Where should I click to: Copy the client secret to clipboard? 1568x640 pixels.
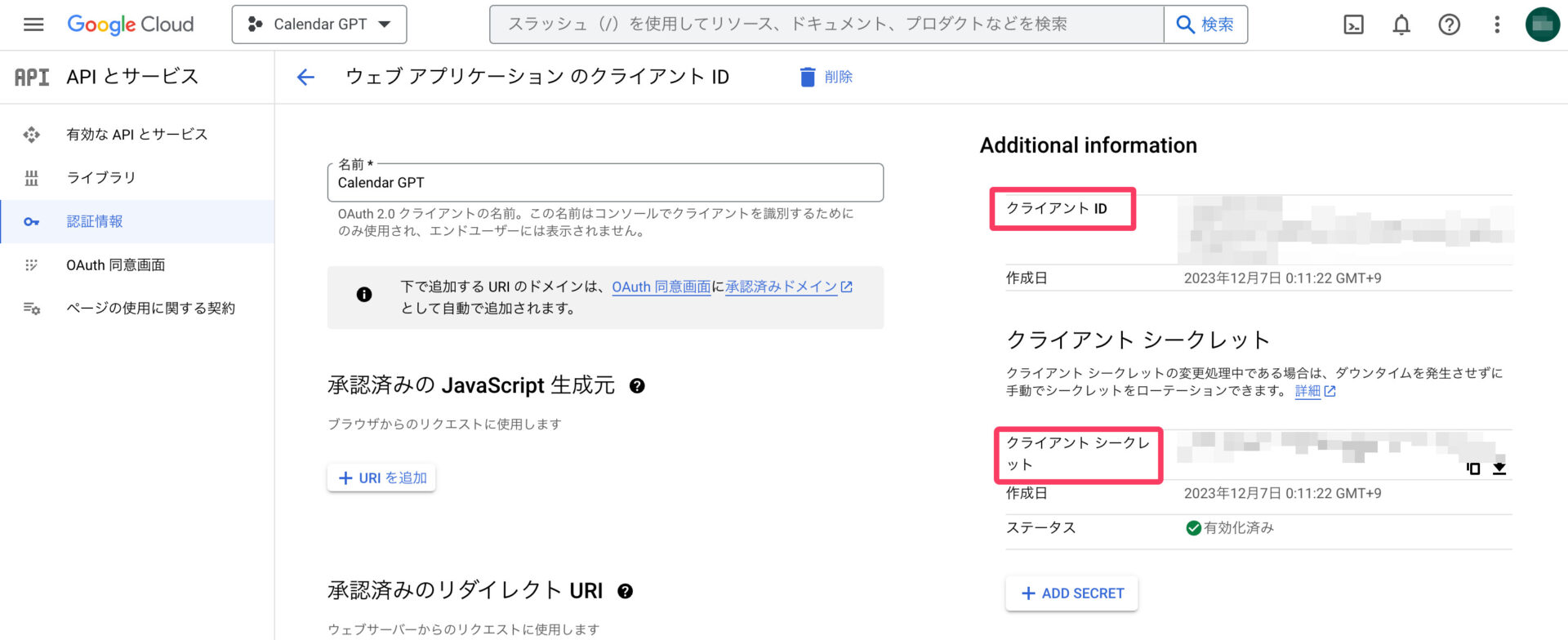pyautogui.click(x=1473, y=469)
